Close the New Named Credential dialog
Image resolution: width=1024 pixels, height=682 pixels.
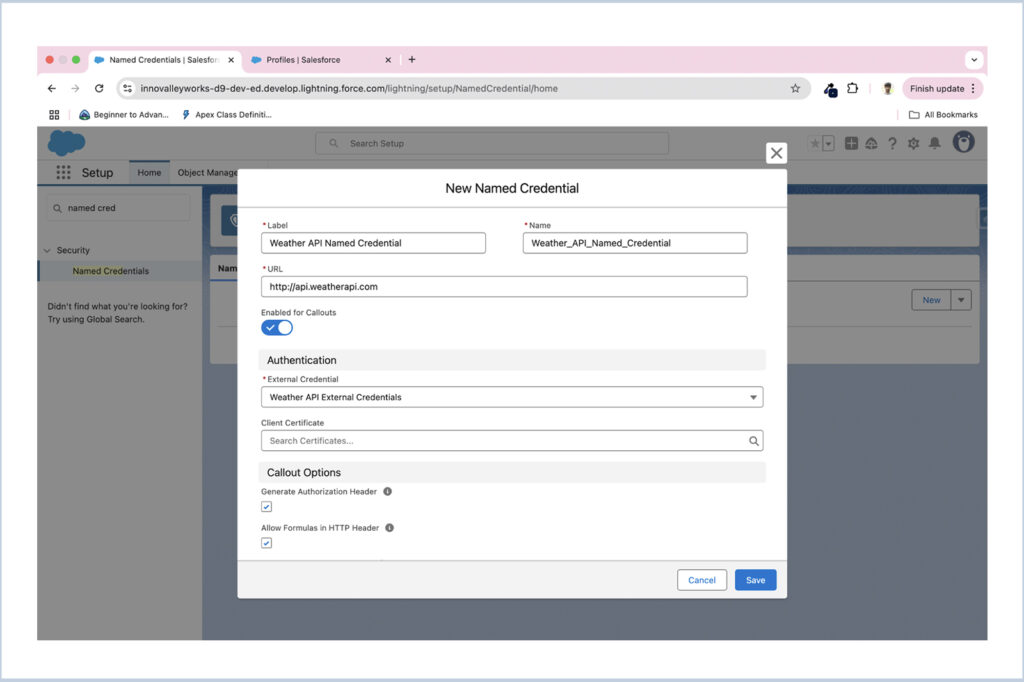point(776,153)
